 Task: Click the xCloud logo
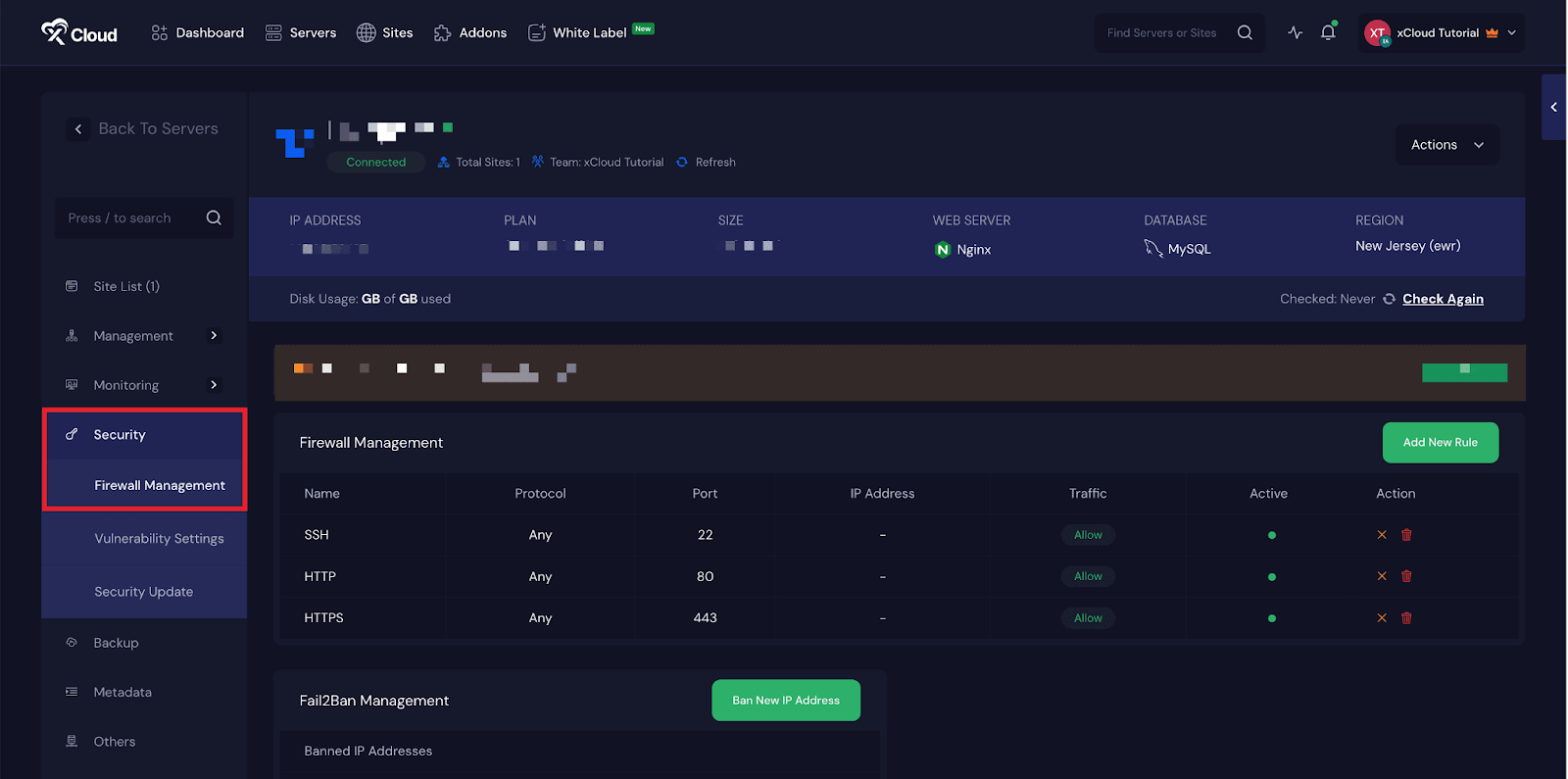coord(79,32)
